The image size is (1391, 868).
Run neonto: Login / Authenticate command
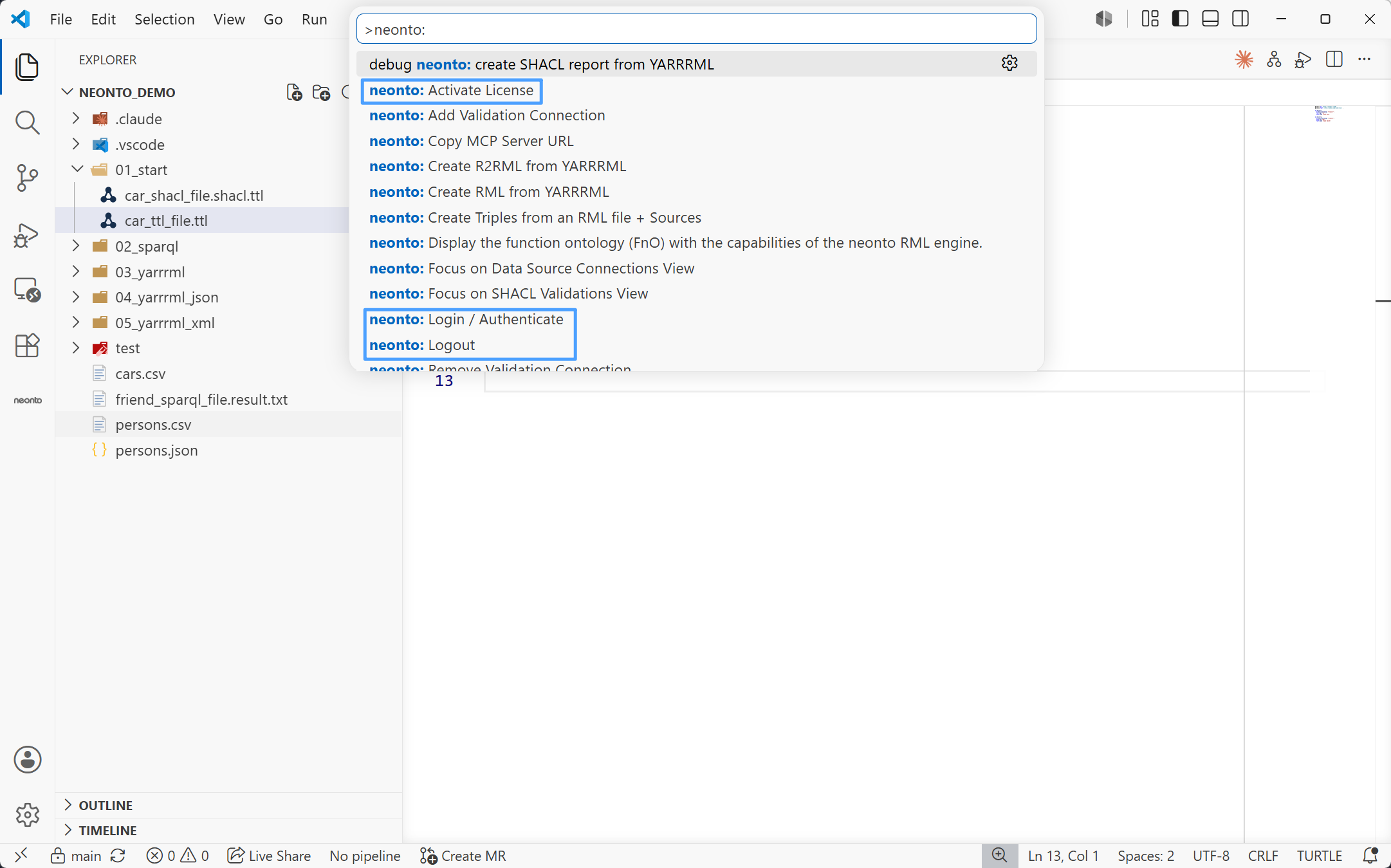point(697,319)
